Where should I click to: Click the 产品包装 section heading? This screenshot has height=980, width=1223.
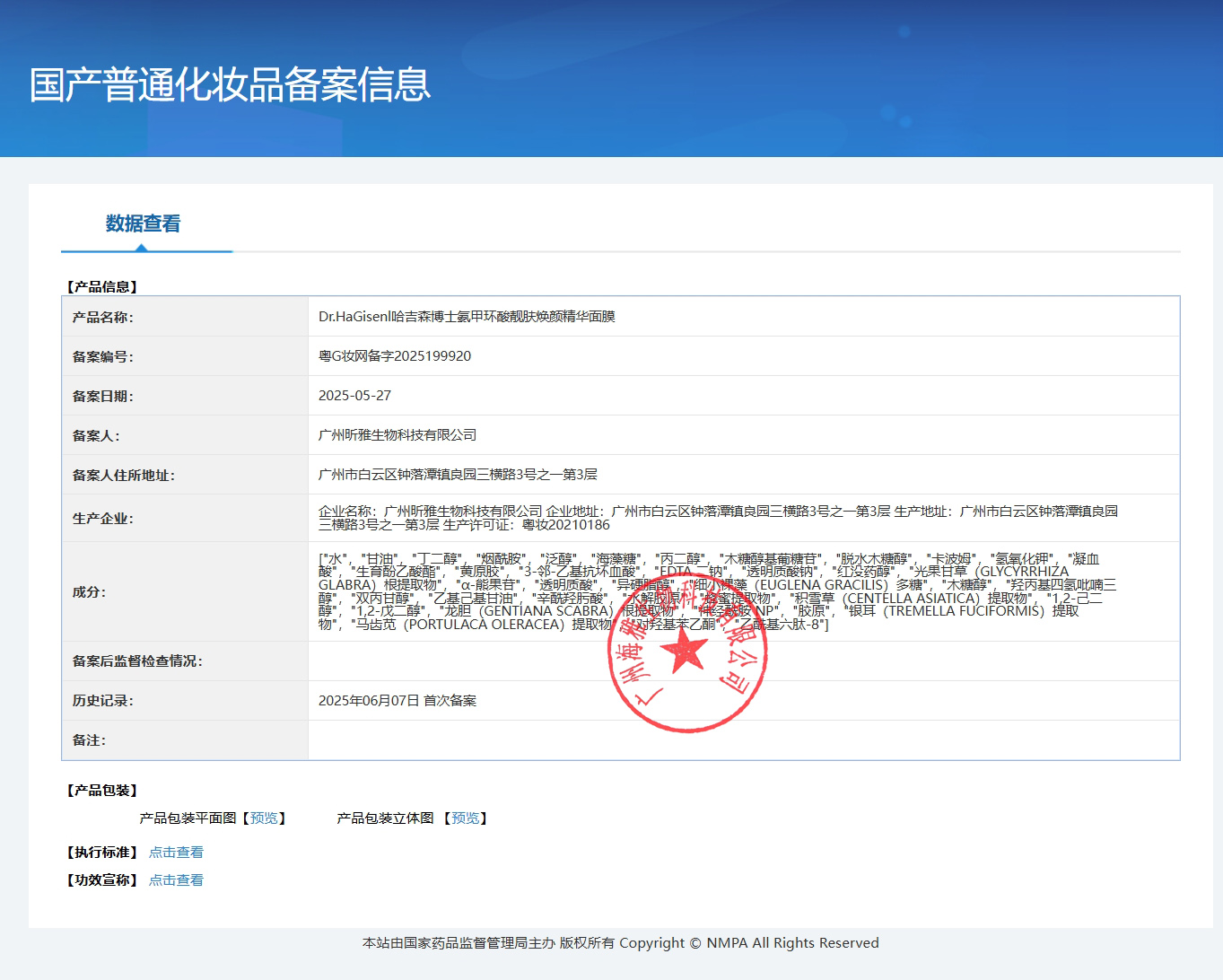(102, 791)
